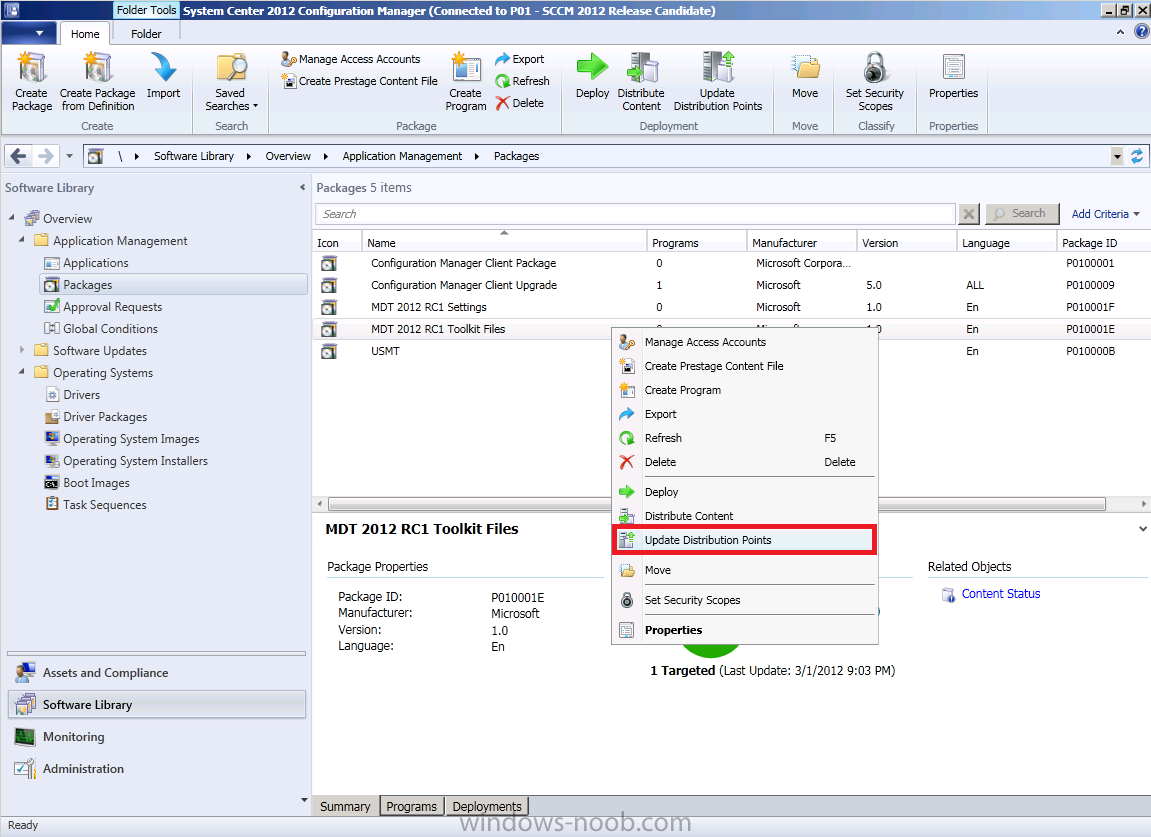Click Create Package from Definition icon
The width and height of the screenshot is (1151, 837).
pyautogui.click(x=98, y=81)
